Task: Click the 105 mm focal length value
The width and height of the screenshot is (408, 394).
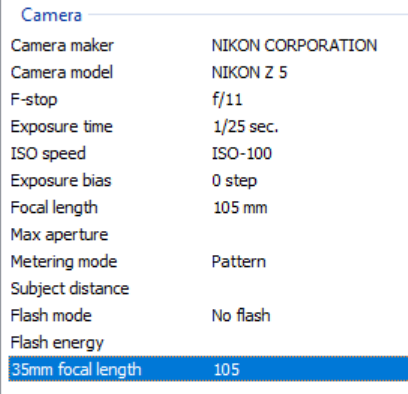Action: coord(240,208)
